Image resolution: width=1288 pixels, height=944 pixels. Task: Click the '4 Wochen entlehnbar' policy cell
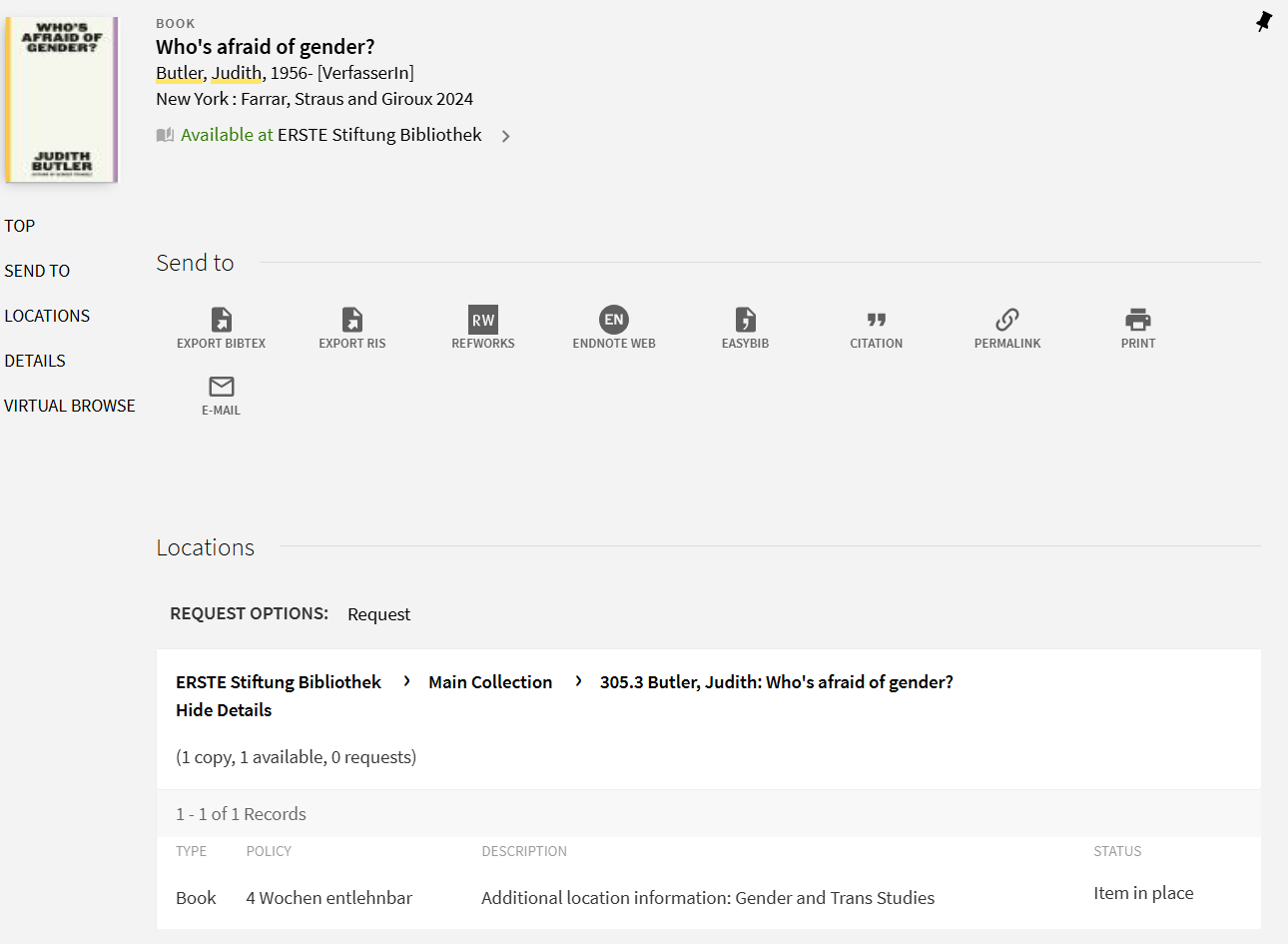329,898
